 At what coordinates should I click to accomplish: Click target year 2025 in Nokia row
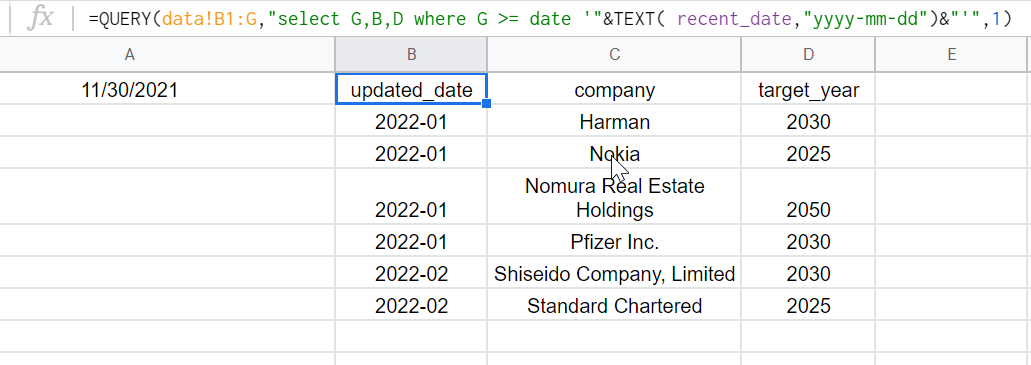tap(808, 153)
